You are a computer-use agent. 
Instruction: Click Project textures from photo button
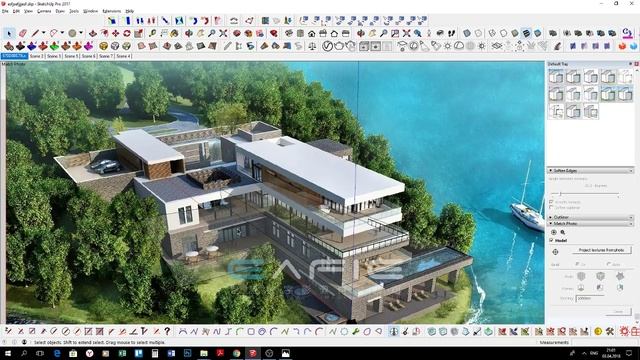(601, 250)
